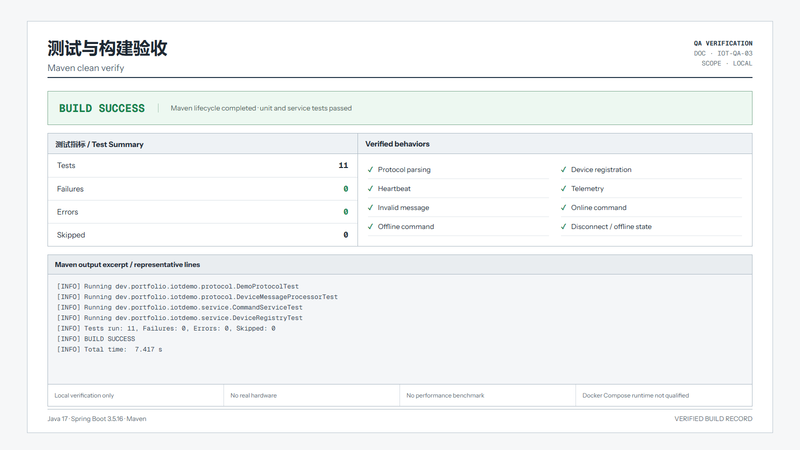The image size is (800, 450).
Task: Click the checkmark beside Device registration
Action: [564, 169]
